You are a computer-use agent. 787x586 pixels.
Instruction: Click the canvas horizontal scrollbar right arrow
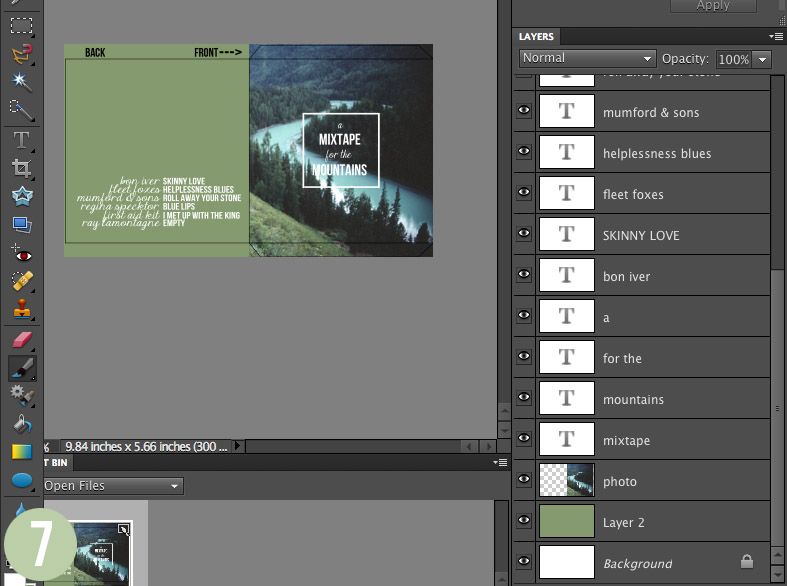click(487, 446)
